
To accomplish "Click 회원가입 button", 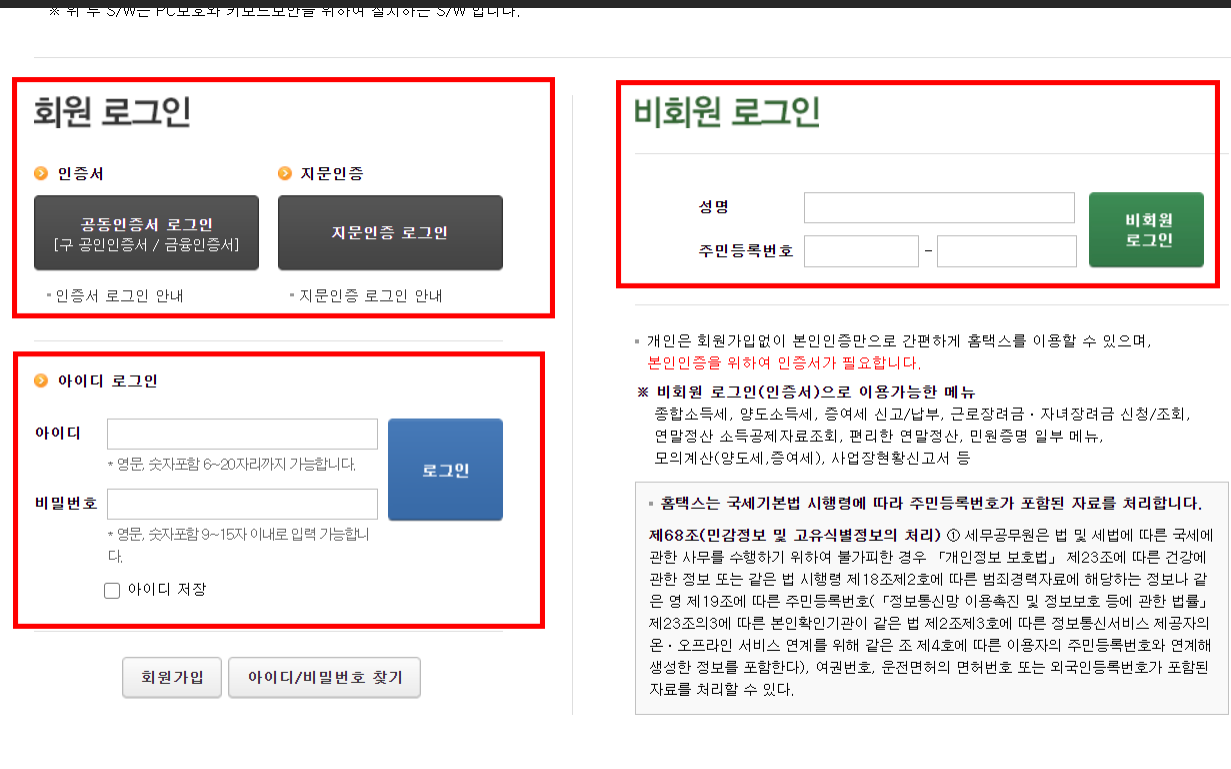I will click(172, 677).
